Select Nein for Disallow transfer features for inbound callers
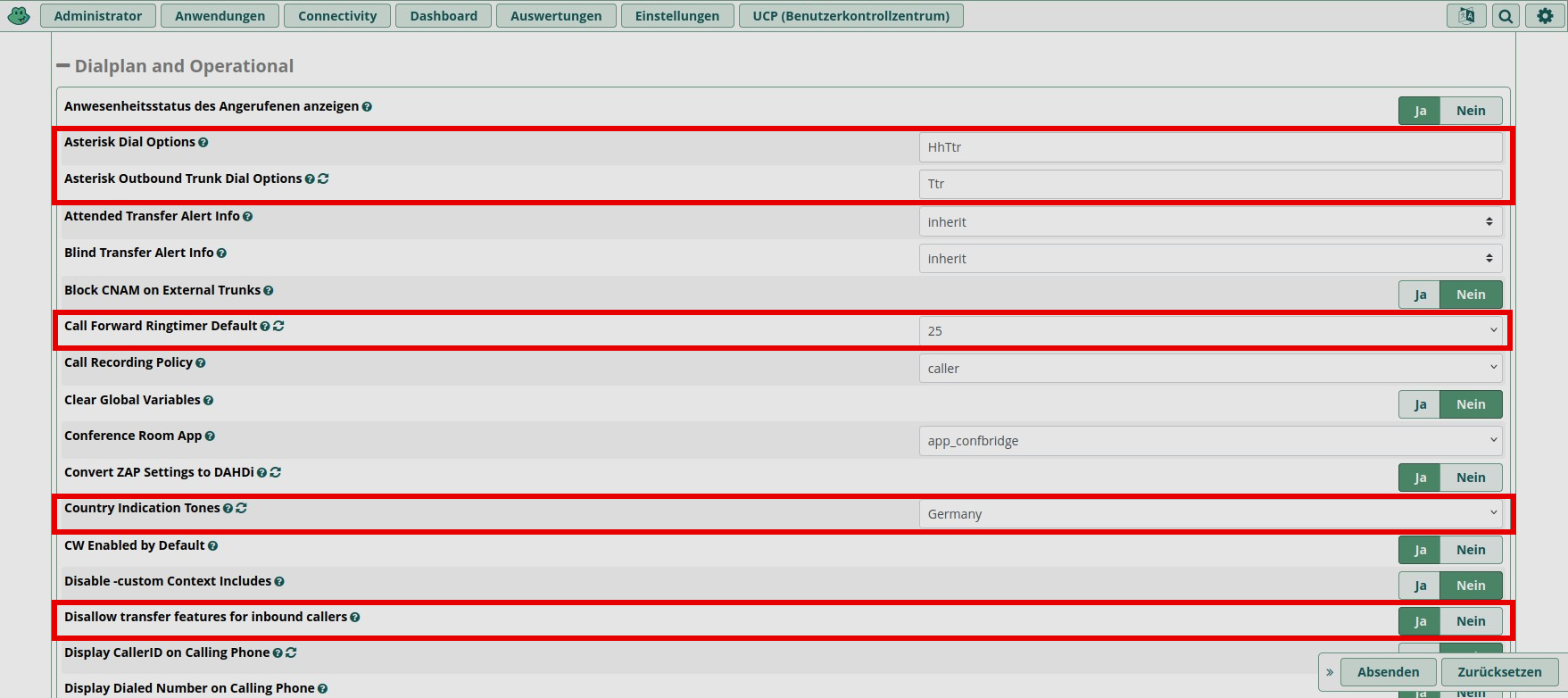Screen dimensions: 1568x698 pyautogui.click(x=1470, y=621)
